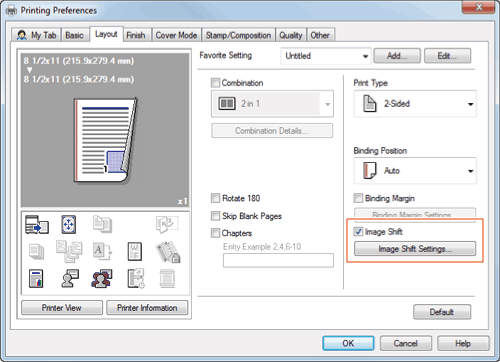Image resolution: width=500 pixels, height=362 pixels.
Task: Open the Basic tab
Action: point(74,35)
